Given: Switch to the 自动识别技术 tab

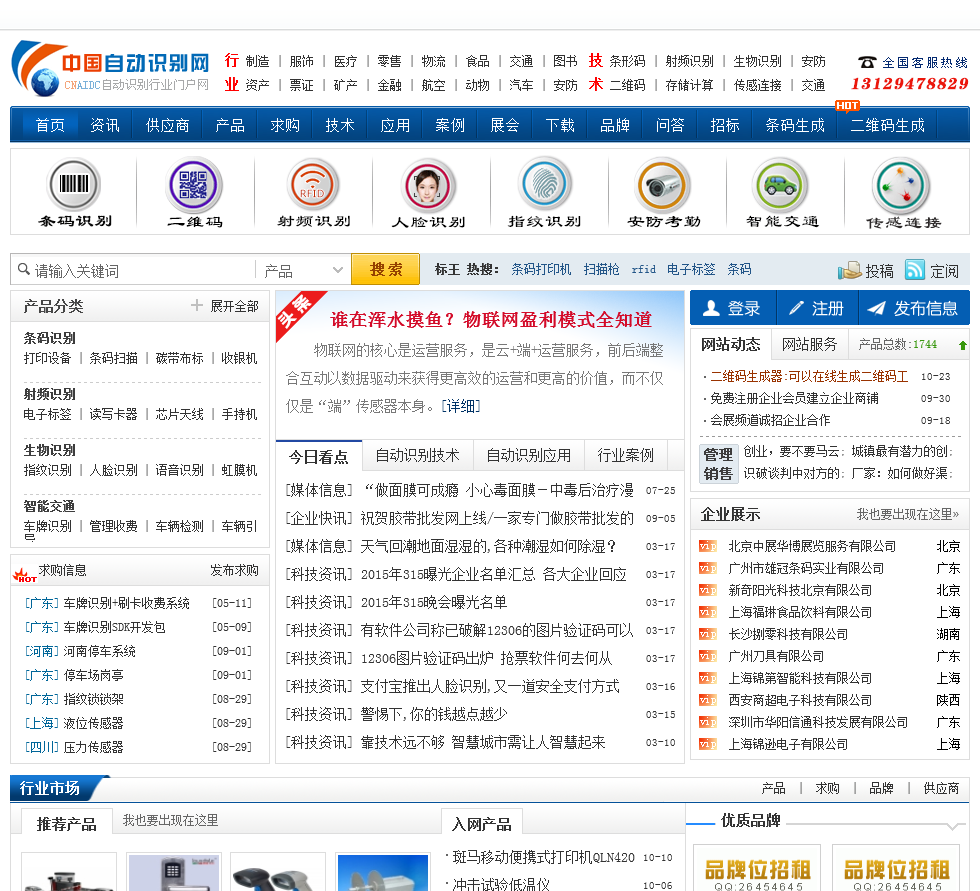Looking at the screenshot, I should coord(418,455).
